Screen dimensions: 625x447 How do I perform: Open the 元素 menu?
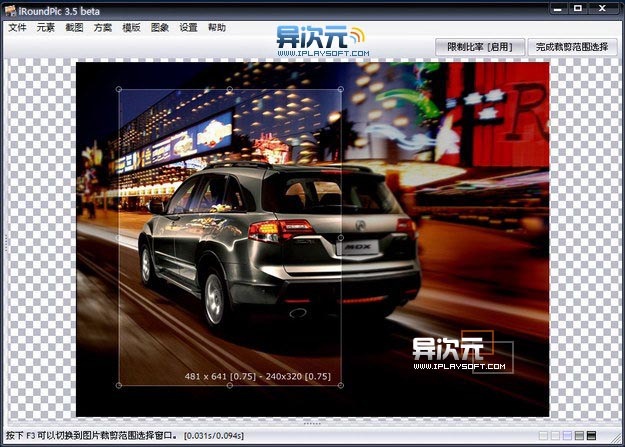click(45, 28)
